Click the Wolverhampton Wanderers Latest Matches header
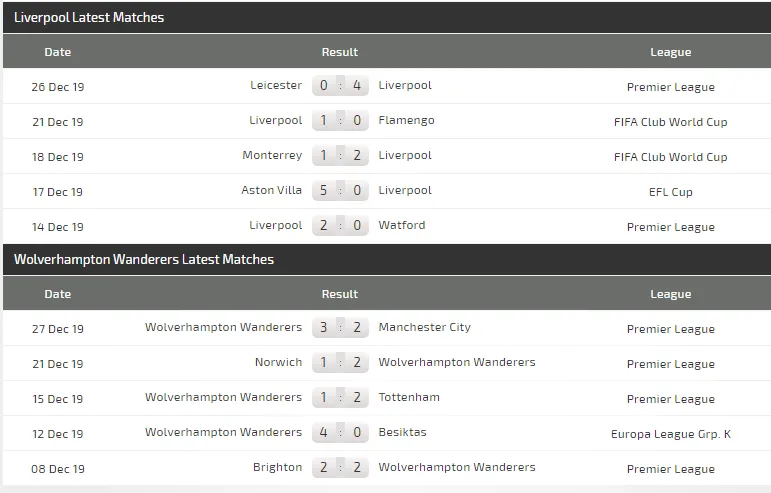The image size is (771, 493). pyautogui.click(x=144, y=259)
